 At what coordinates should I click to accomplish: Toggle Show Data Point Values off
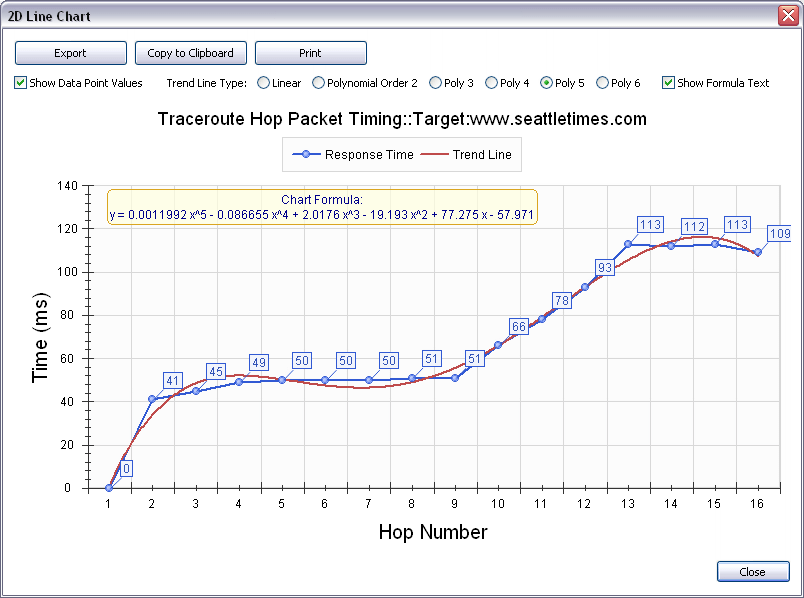[x=19, y=83]
